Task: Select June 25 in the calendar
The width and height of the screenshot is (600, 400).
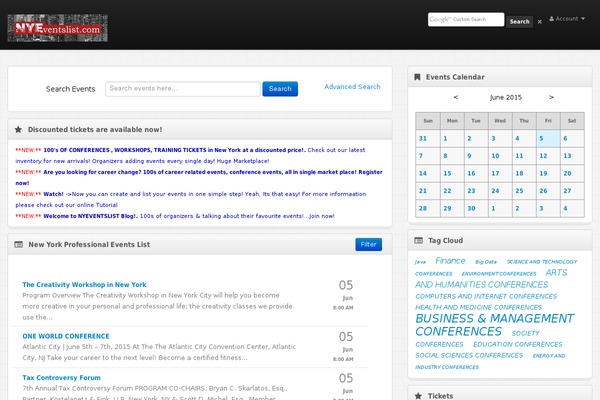Action: (x=524, y=191)
